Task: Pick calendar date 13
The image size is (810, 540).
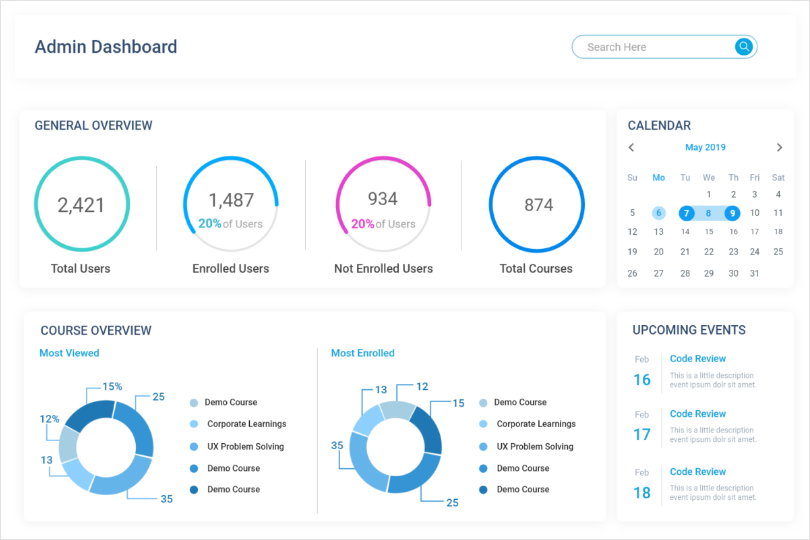Action: pyautogui.click(x=658, y=232)
